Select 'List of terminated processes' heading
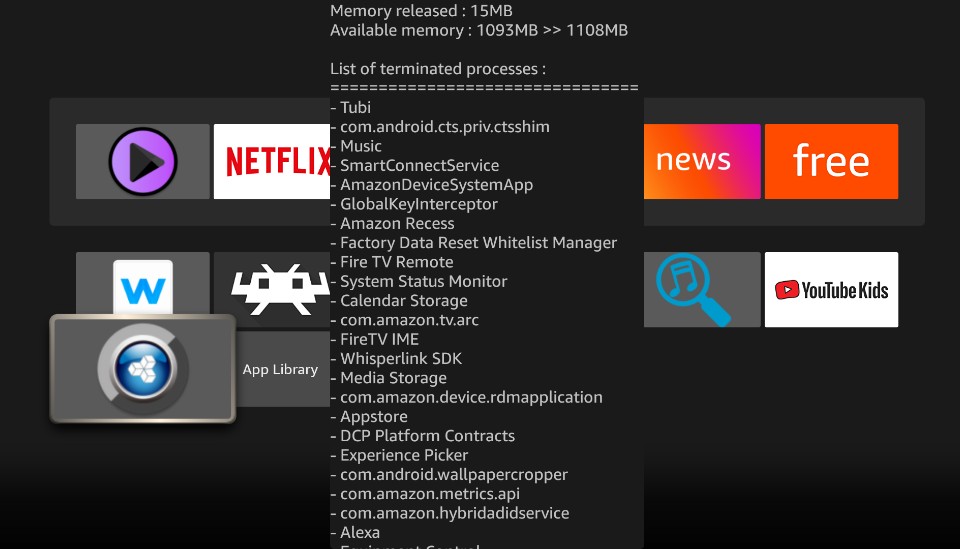This screenshot has height=549, width=960. click(x=438, y=69)
